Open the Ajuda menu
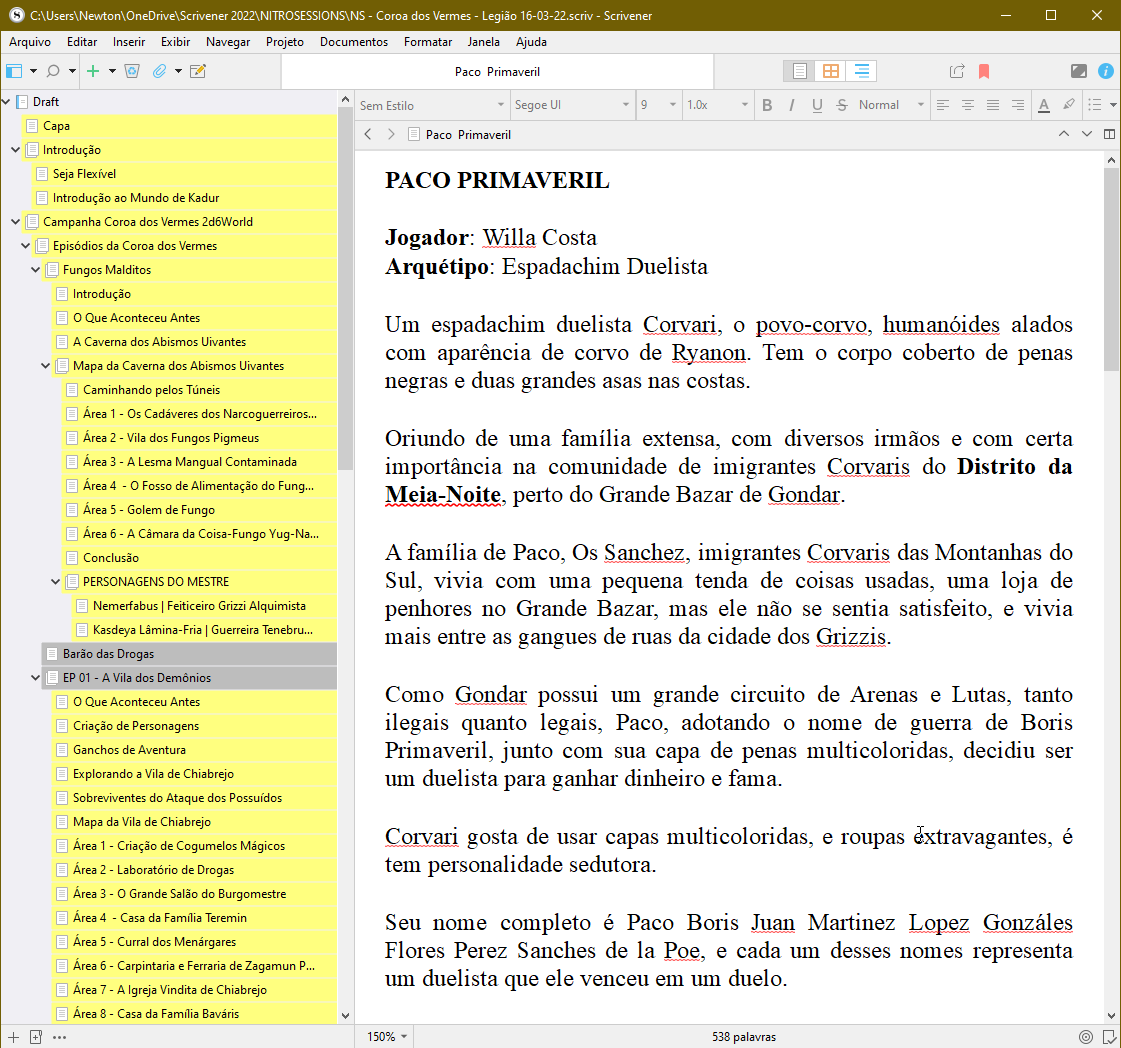 point(531,41)
